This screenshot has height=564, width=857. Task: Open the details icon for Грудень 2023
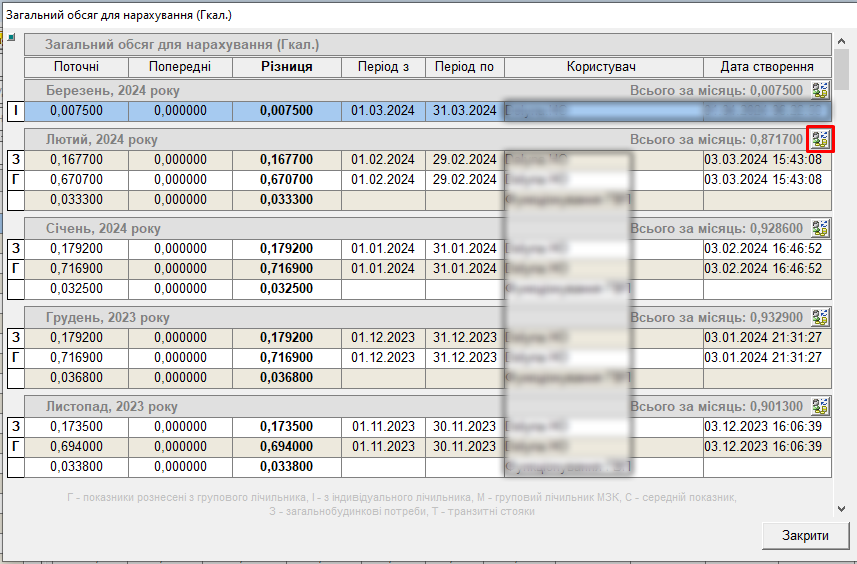click(x=821, y=317)
